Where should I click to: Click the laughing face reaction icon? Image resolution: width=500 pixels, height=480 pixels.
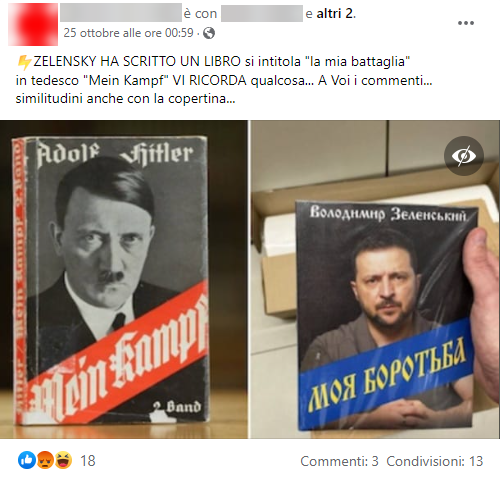tap(63, 460)
